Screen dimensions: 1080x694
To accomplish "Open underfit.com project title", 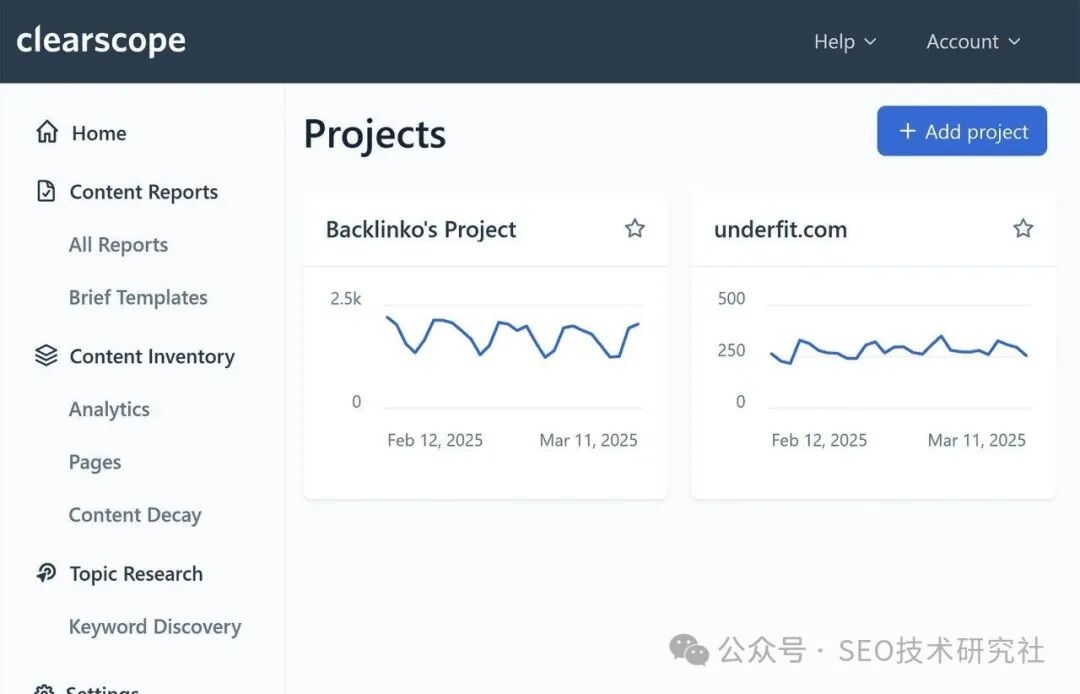I will [780, 229].
